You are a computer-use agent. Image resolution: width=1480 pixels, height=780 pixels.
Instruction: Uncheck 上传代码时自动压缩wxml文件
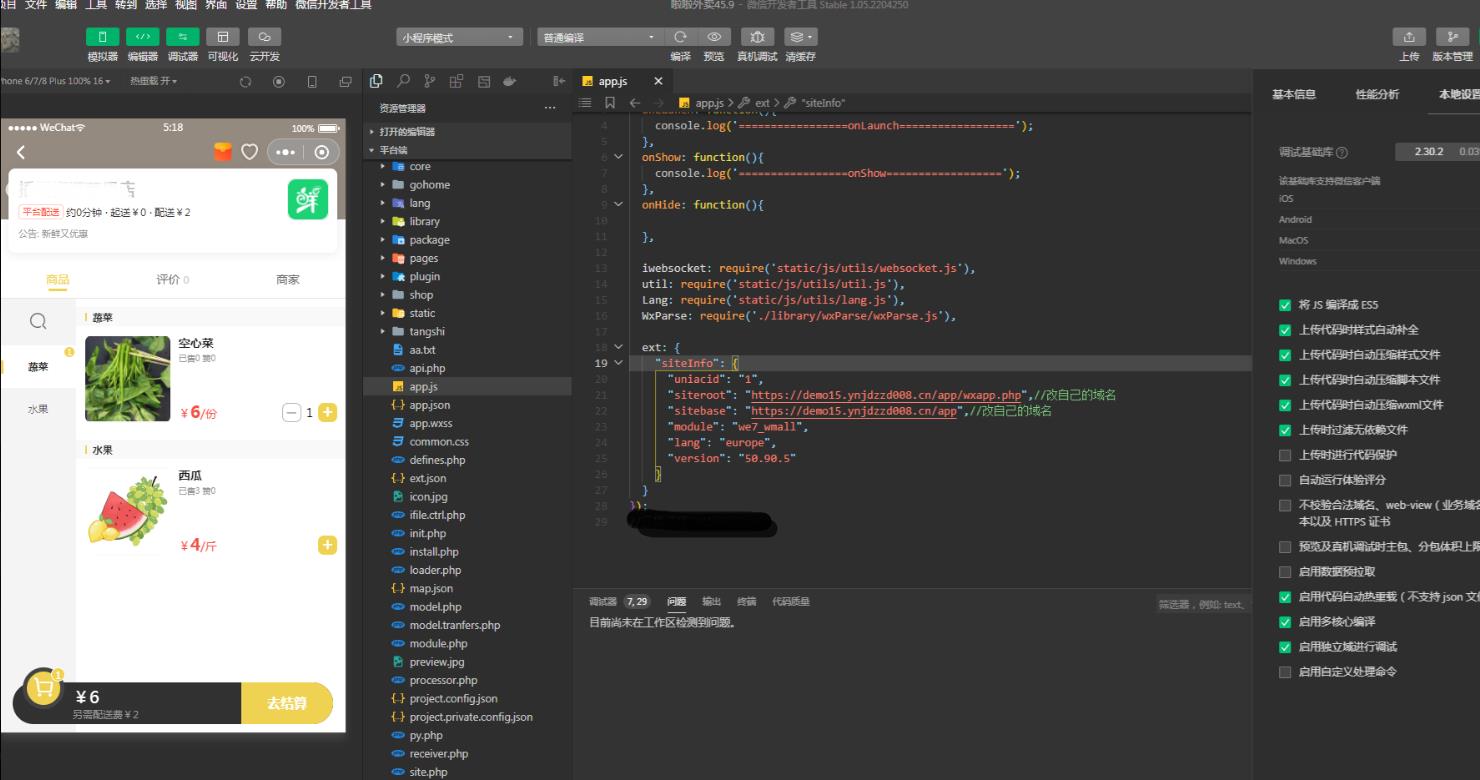1285,405
